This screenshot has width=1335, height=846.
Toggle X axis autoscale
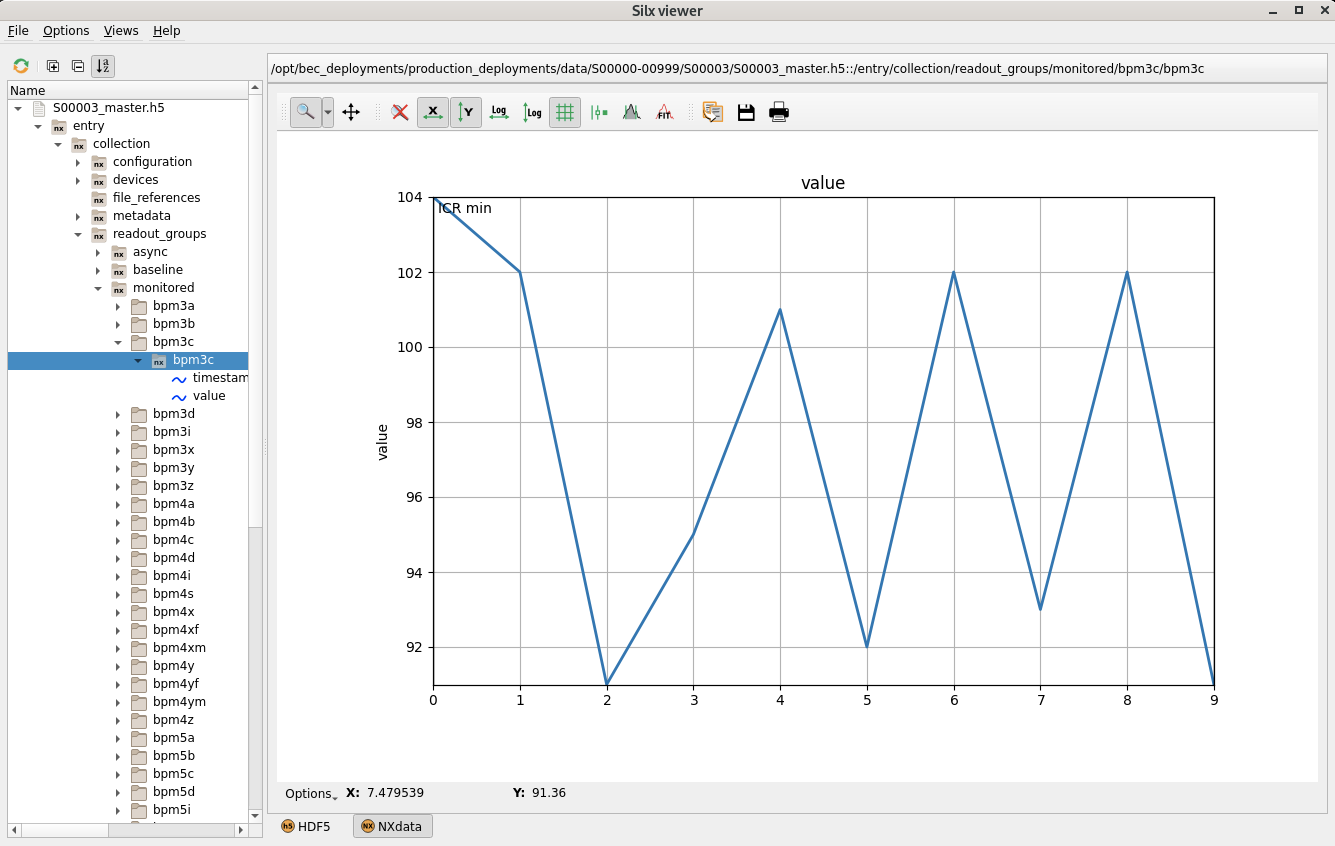click(433, 112)
